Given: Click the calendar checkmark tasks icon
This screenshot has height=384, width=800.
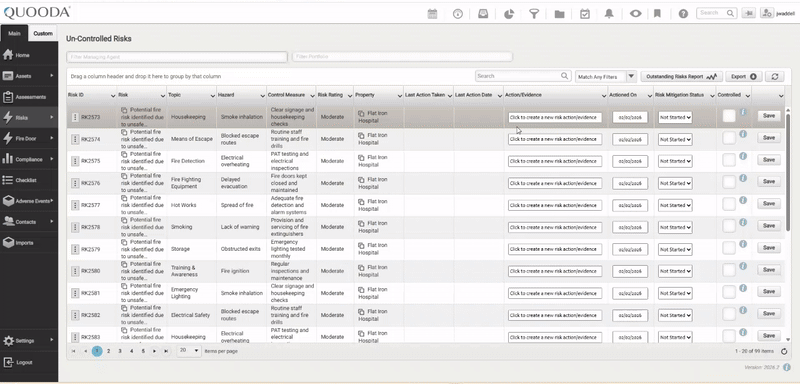Looking at the screenshot, I should pyautogui.click(x=585, y=14).
